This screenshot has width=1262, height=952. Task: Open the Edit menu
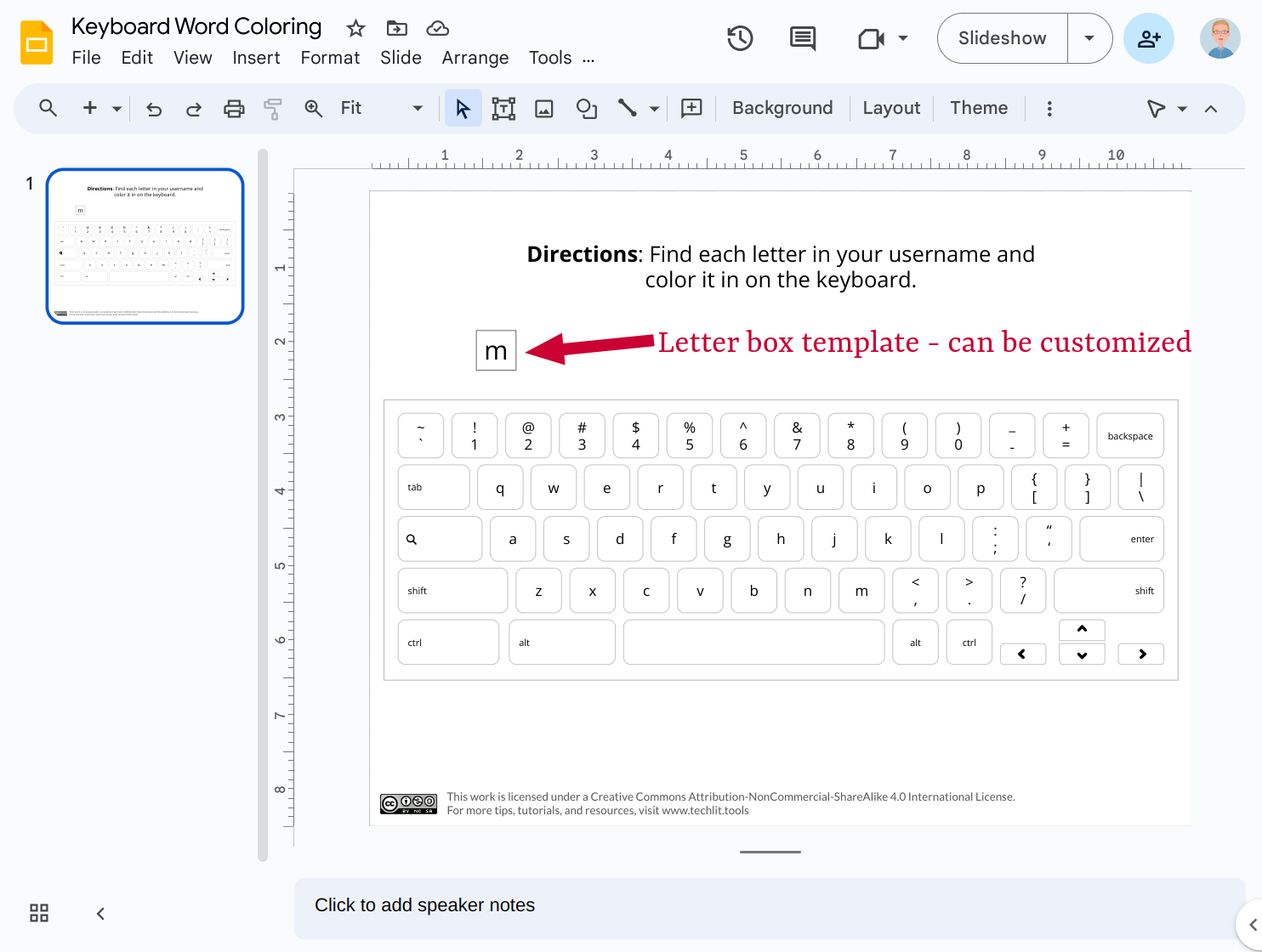click(x=137, y=58)
